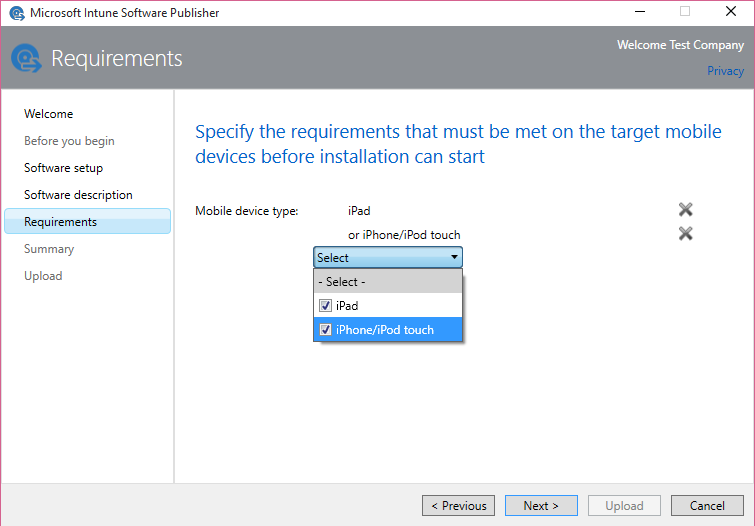Click the title bar app icon
755x526 pixels.
16,13
